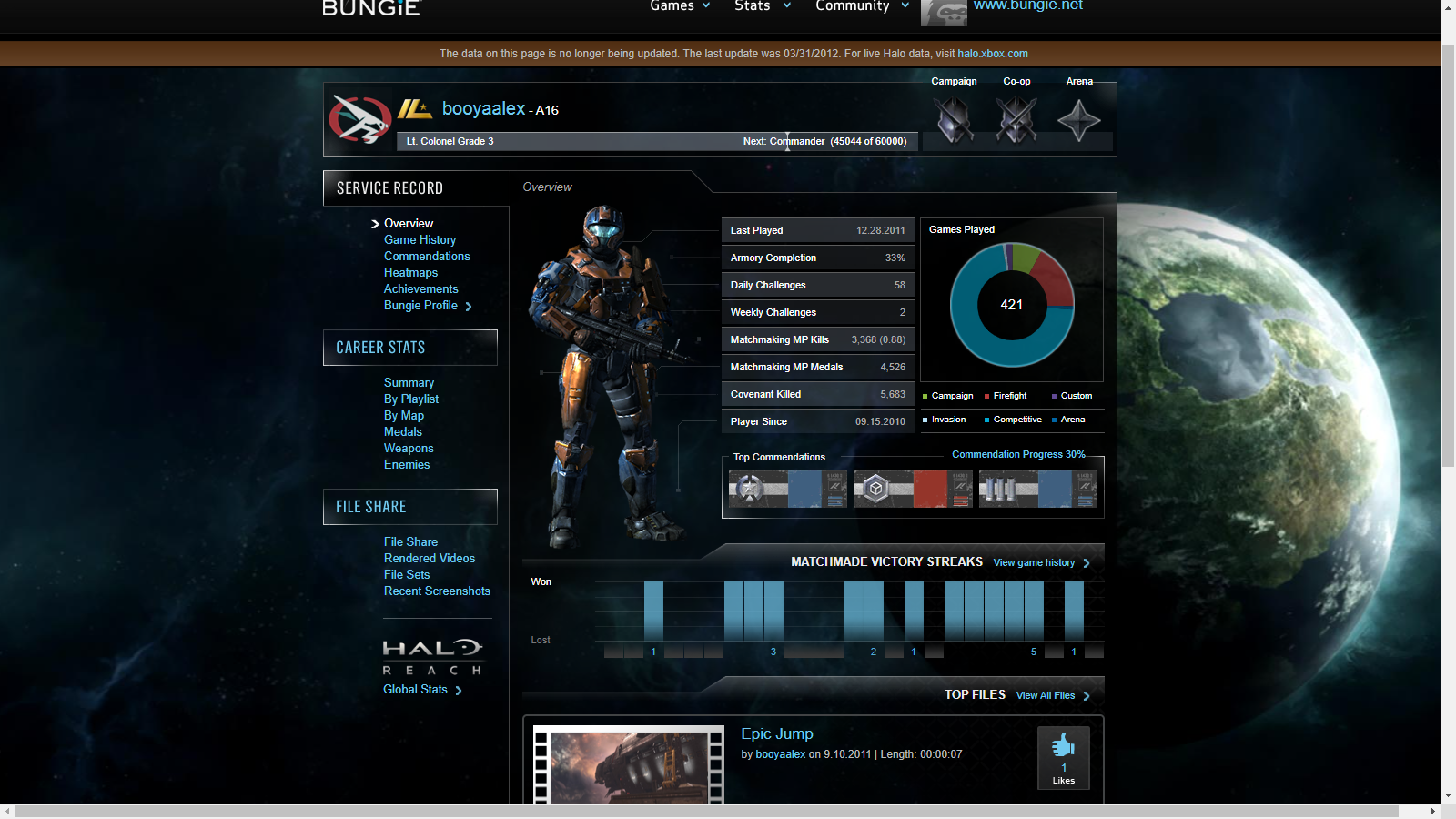Image resolution: width=1456 pixels, height=819 pixels.
Task: Click the www.bungie.net link
Action: [1028, 5]
